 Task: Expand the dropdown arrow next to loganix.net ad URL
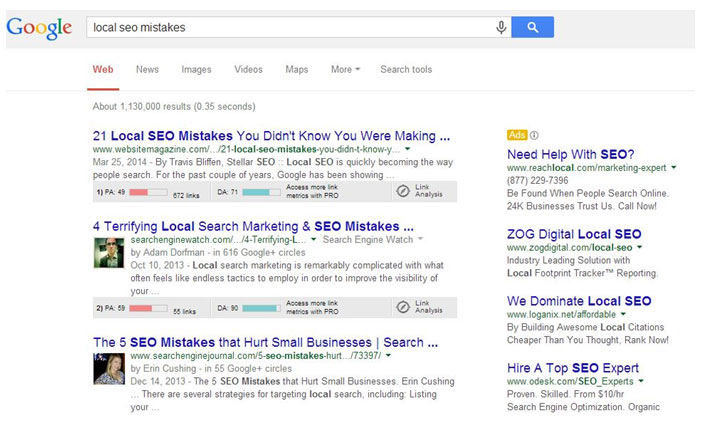click(x=624, y=314)
